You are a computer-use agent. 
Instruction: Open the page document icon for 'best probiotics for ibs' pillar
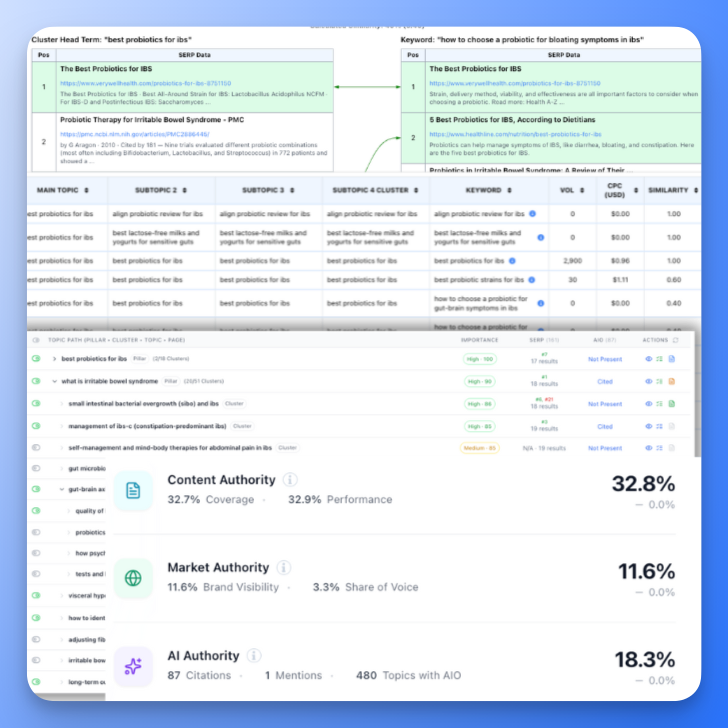(x=672, y=359)
